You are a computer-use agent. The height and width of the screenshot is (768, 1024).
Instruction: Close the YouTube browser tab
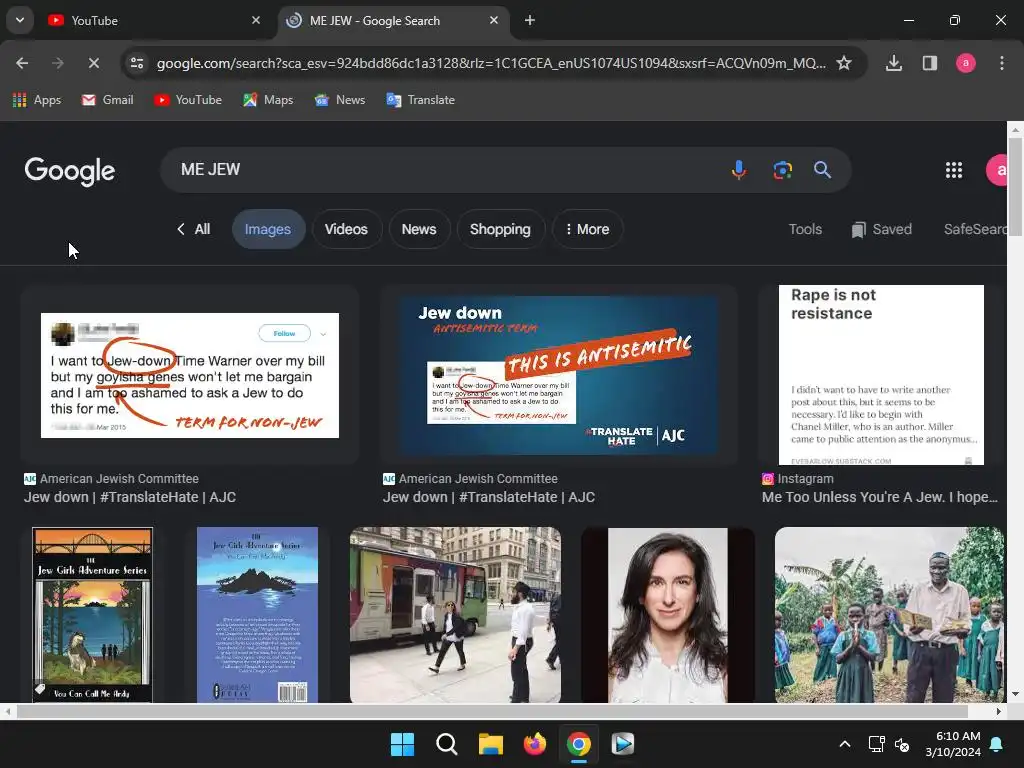click(256, 21)
